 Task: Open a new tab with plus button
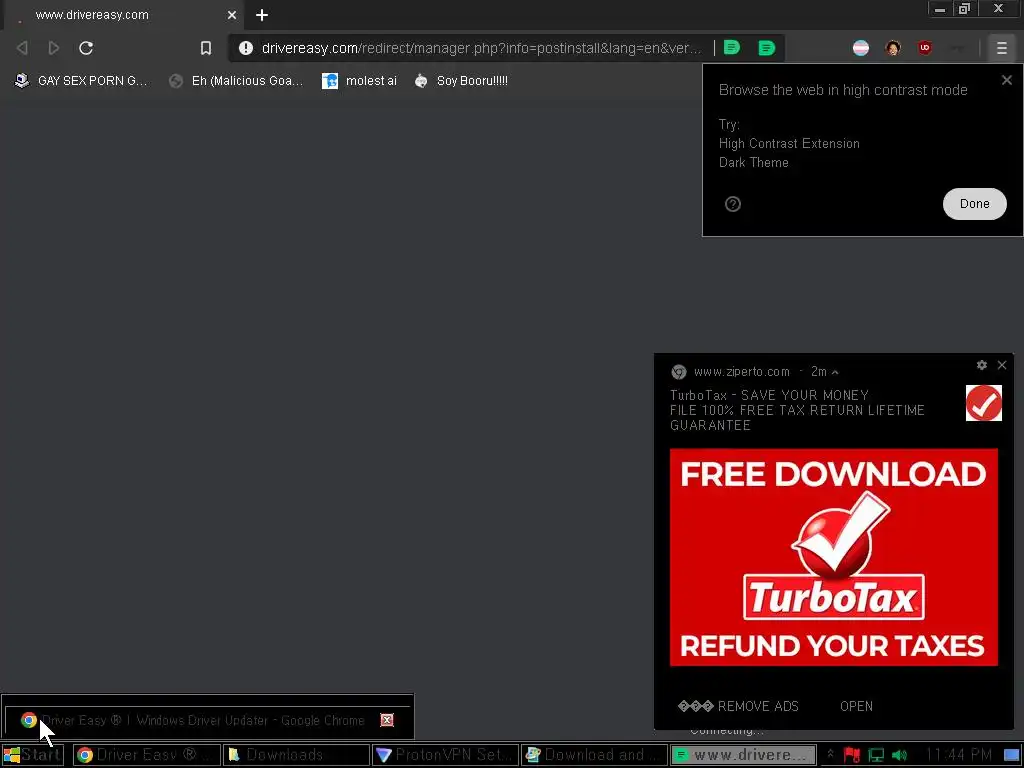(x=262, y=15)
